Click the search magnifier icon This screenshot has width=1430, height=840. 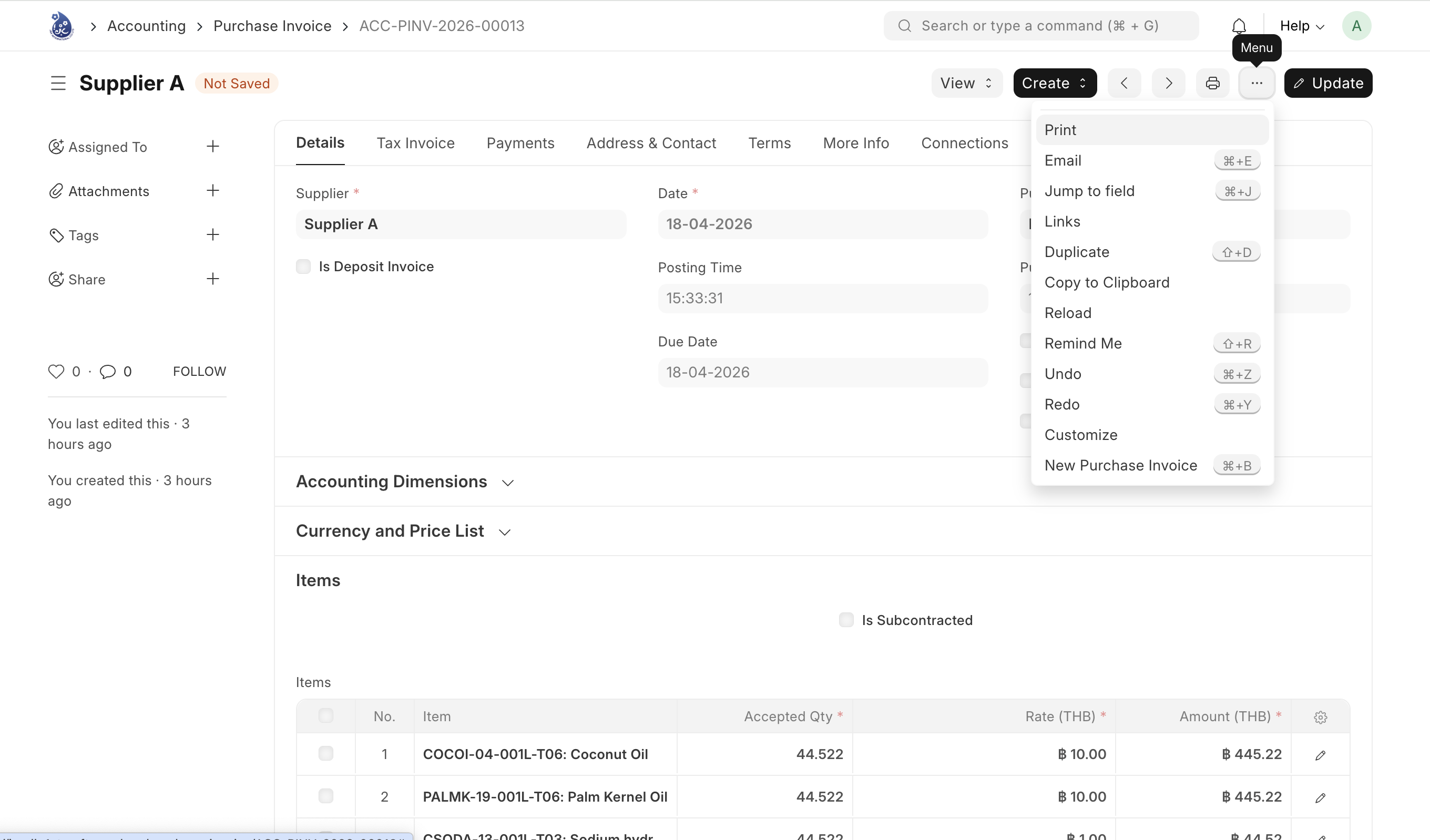[905, 26]
